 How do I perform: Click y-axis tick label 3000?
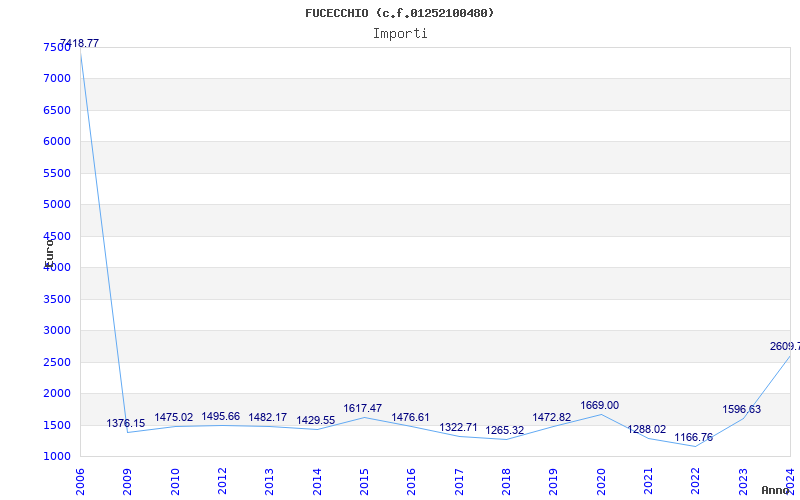(57, 331)
